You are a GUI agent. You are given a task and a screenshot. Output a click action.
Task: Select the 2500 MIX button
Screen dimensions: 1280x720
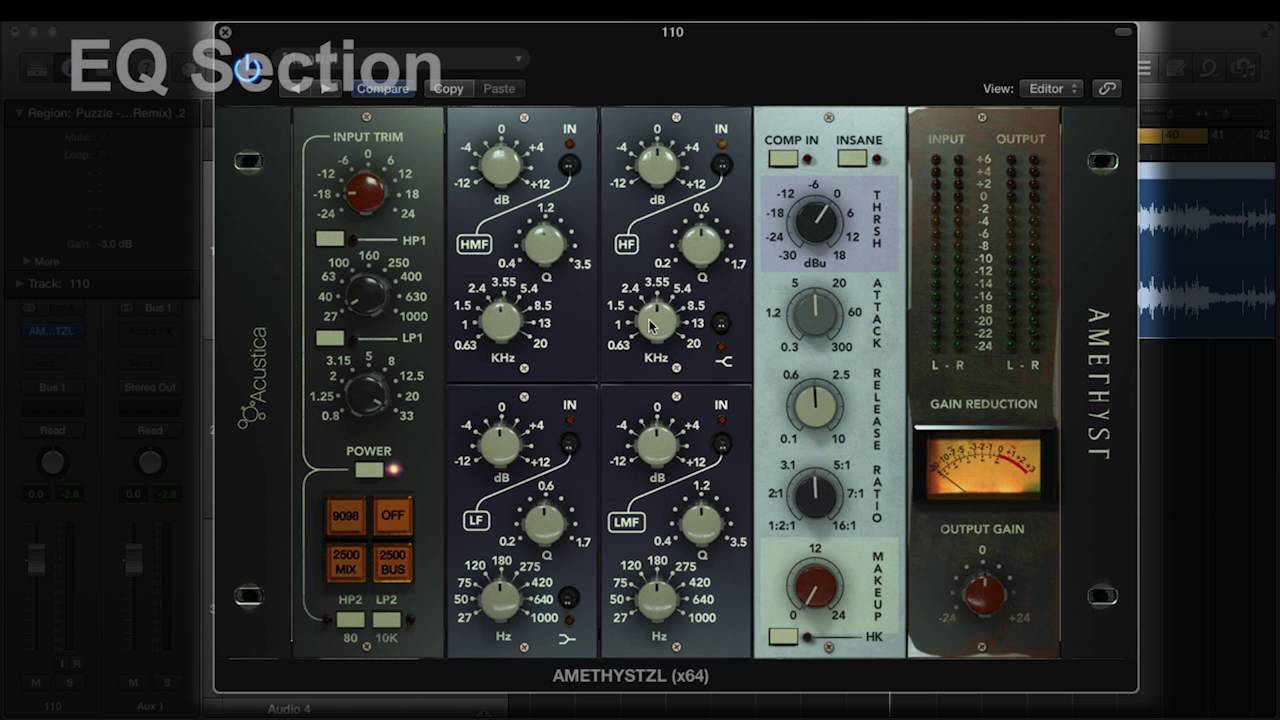[x=346, y=562]
